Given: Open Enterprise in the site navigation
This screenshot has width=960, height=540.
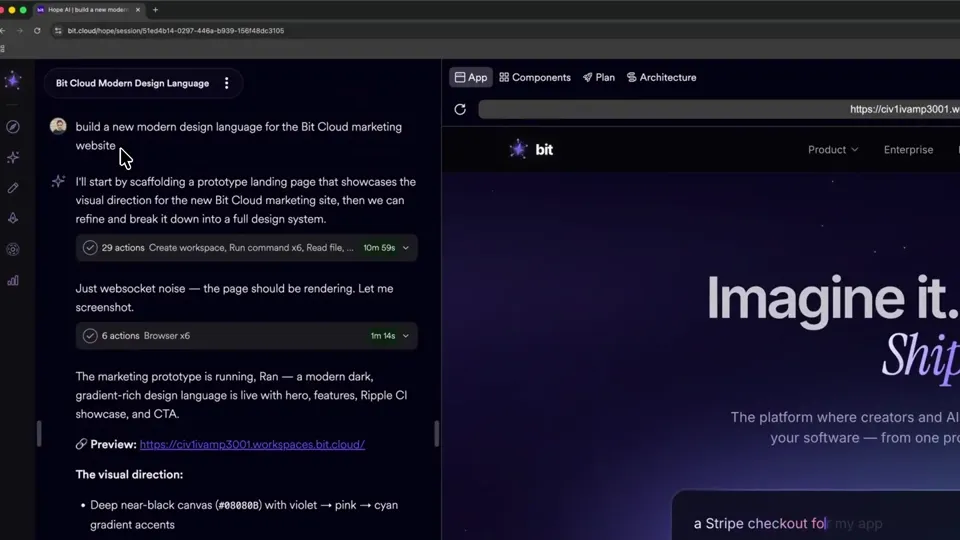Looking at the screenshot, I should (x=908, y=149).
